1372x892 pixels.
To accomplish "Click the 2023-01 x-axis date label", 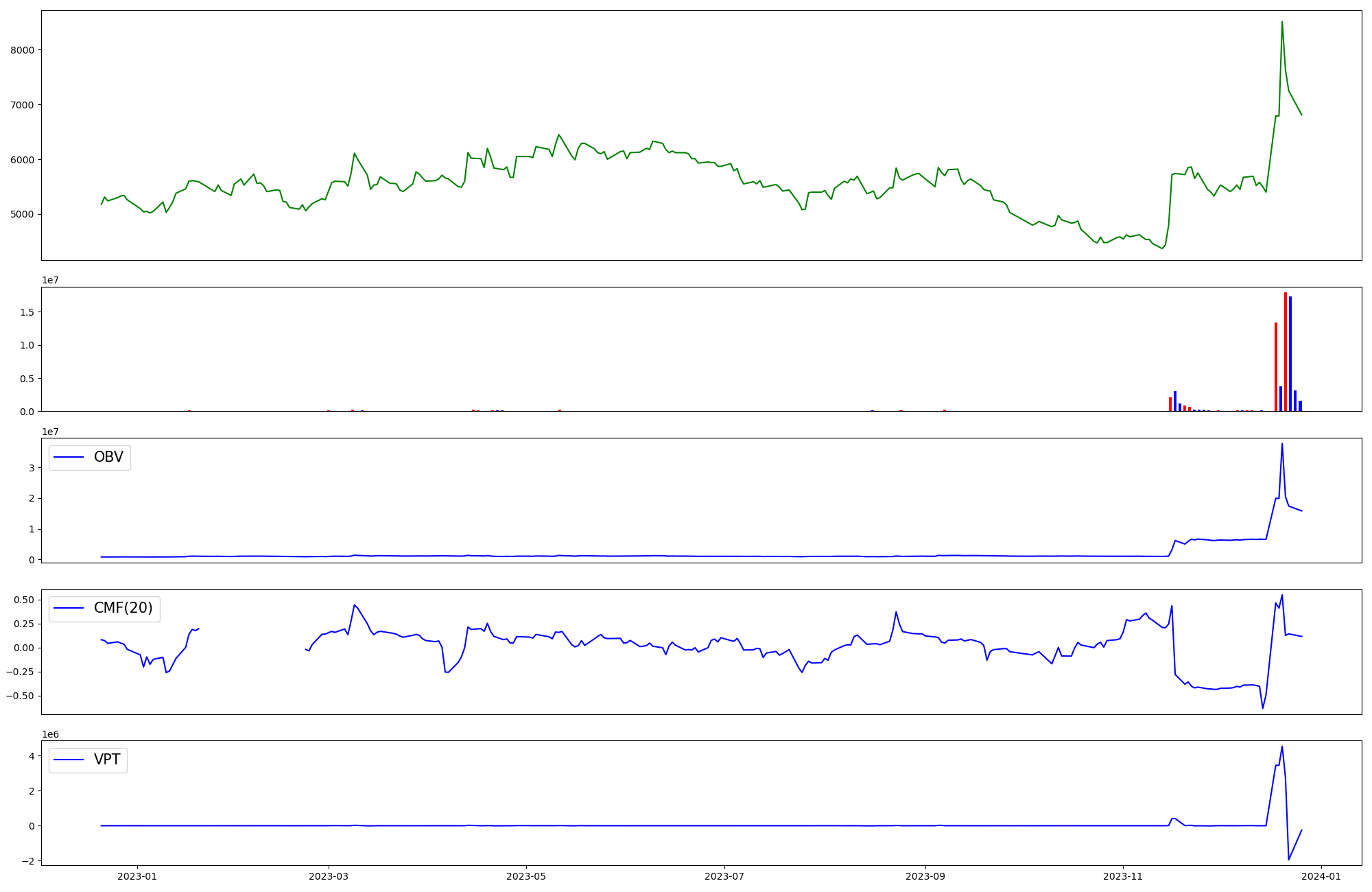I will coord(137,876).
